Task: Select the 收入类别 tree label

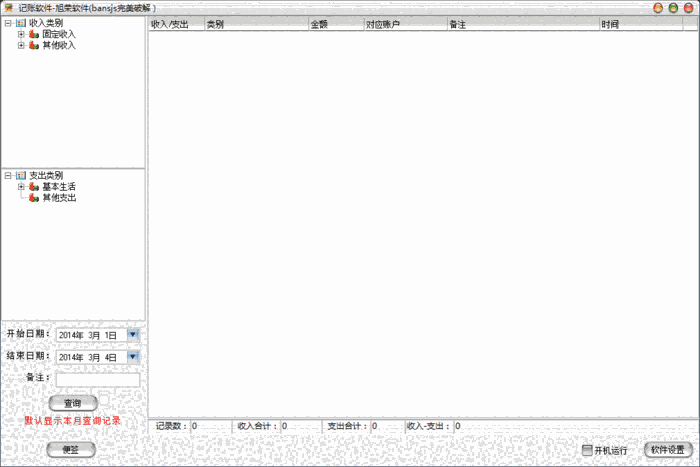Action: [46, 23]
